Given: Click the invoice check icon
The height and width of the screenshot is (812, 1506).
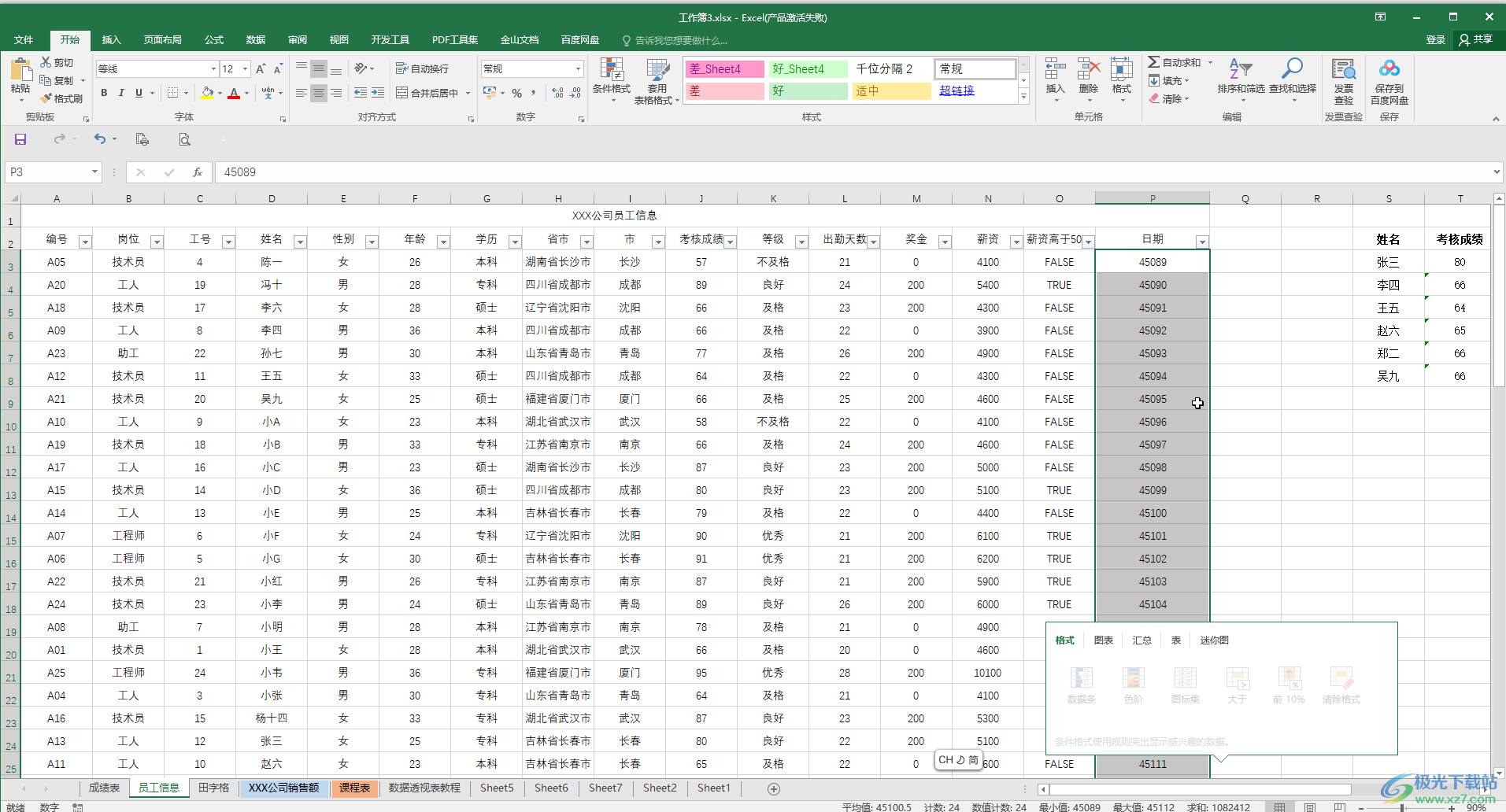Looking at the screenshot, I should coord(1343,69).
